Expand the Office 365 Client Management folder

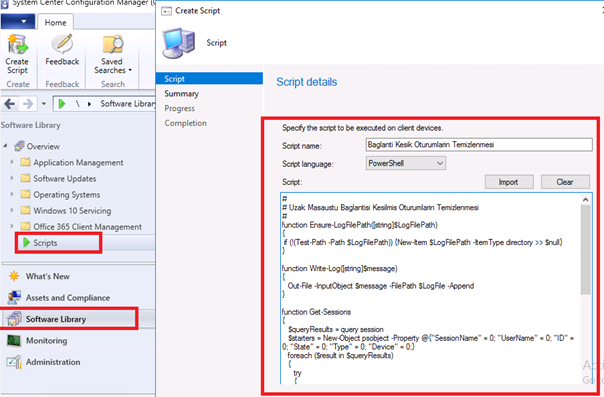pos(12,226)
